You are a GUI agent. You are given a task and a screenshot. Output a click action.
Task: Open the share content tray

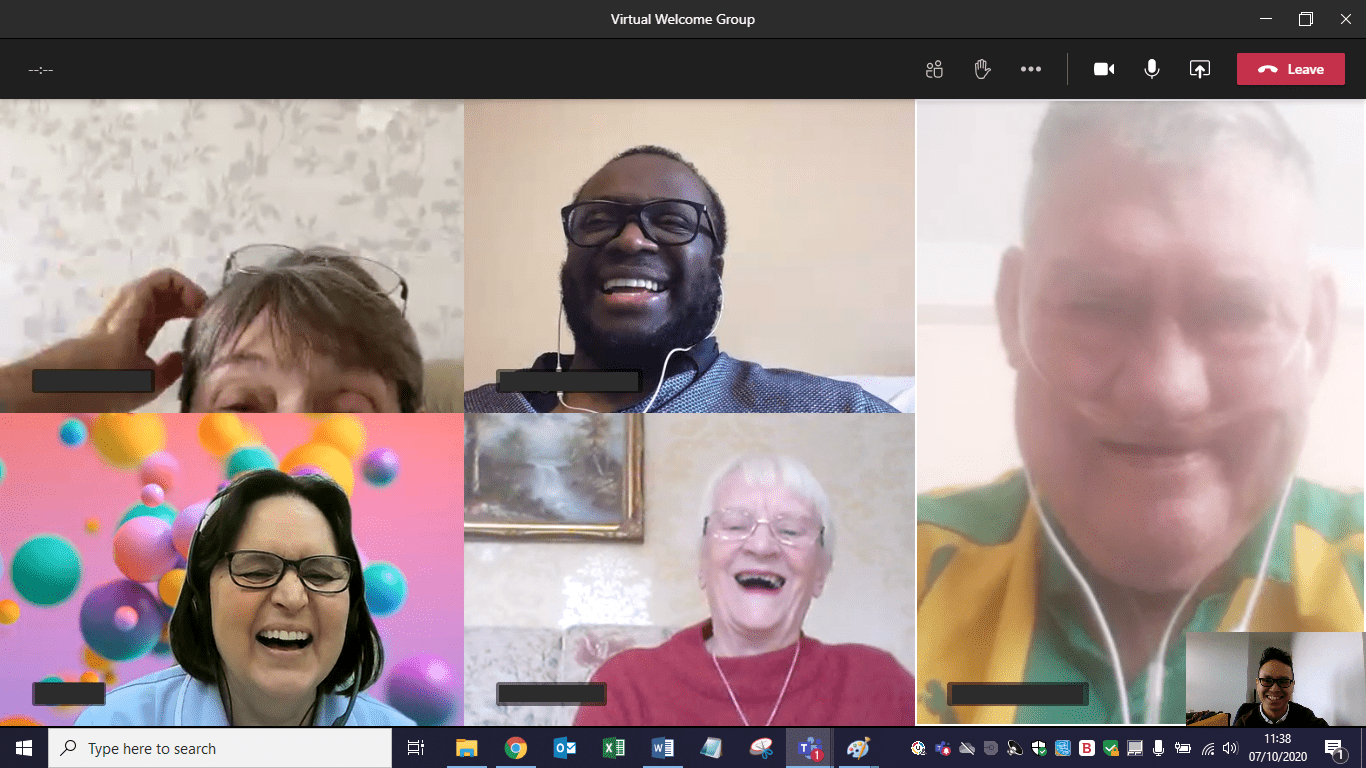(1200, 69)
